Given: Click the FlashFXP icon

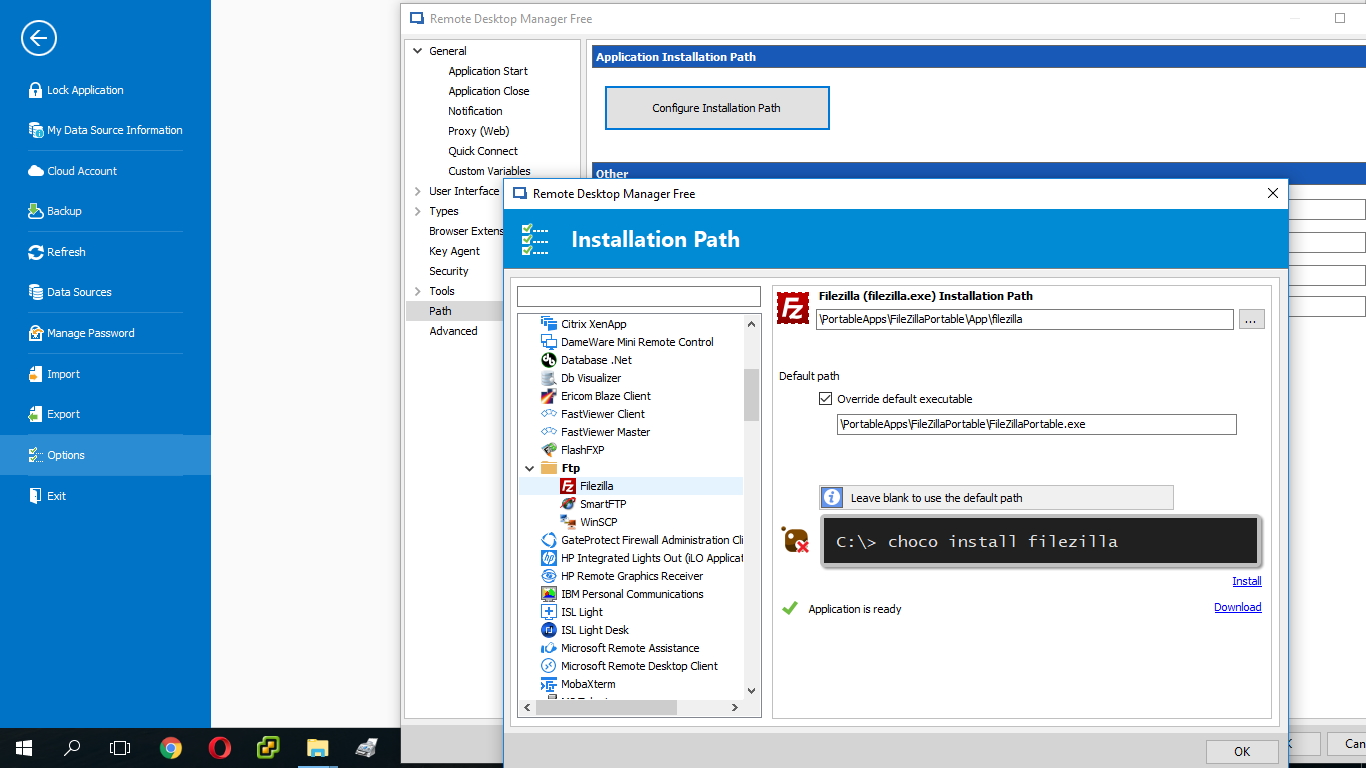Looking at the screenshot, I should [x=549, y=450].
